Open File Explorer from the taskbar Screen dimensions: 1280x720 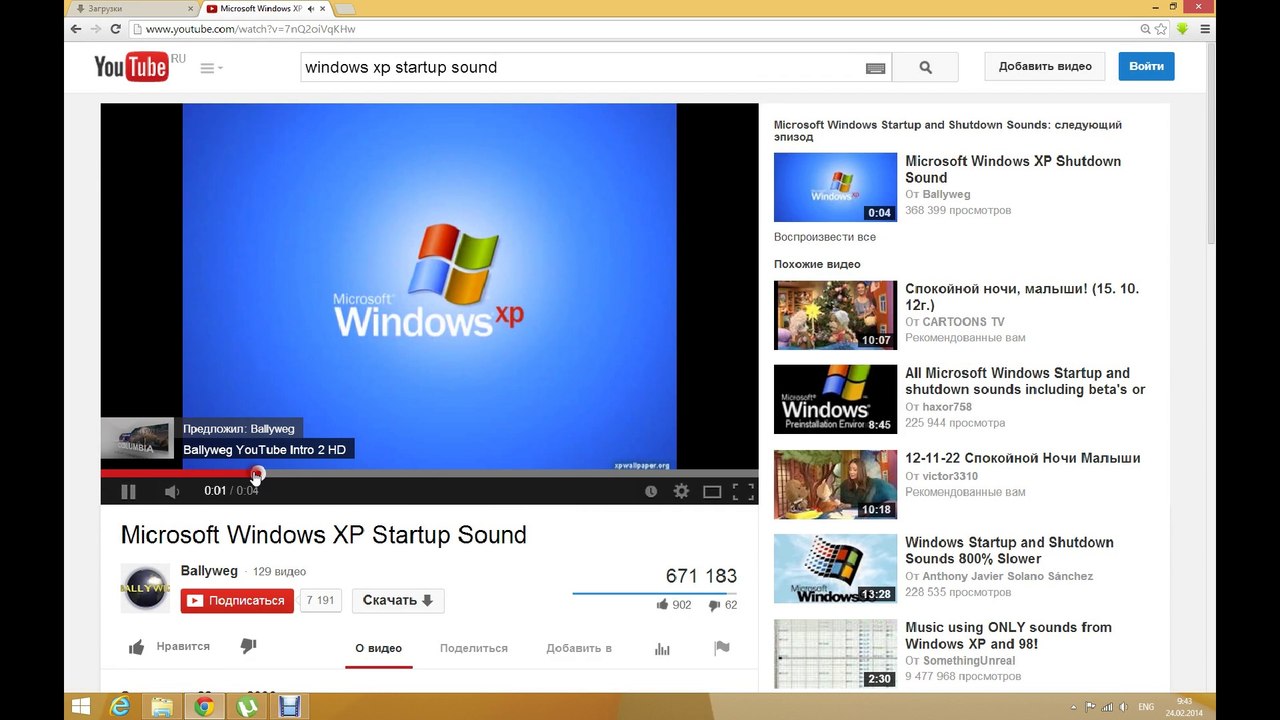click(162, 707)
